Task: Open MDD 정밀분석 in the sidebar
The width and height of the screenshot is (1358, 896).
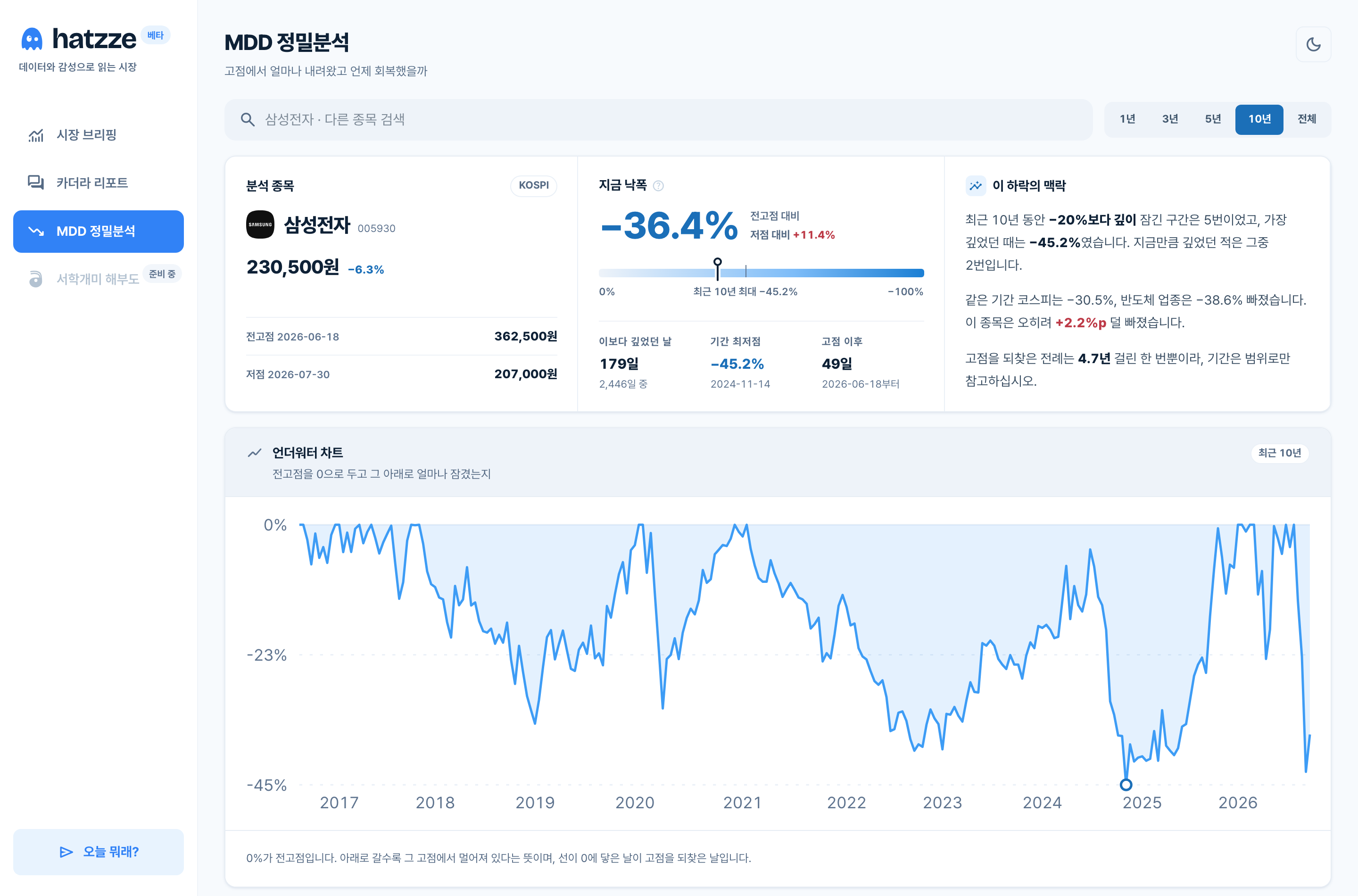Action: (x=98, y=232)
